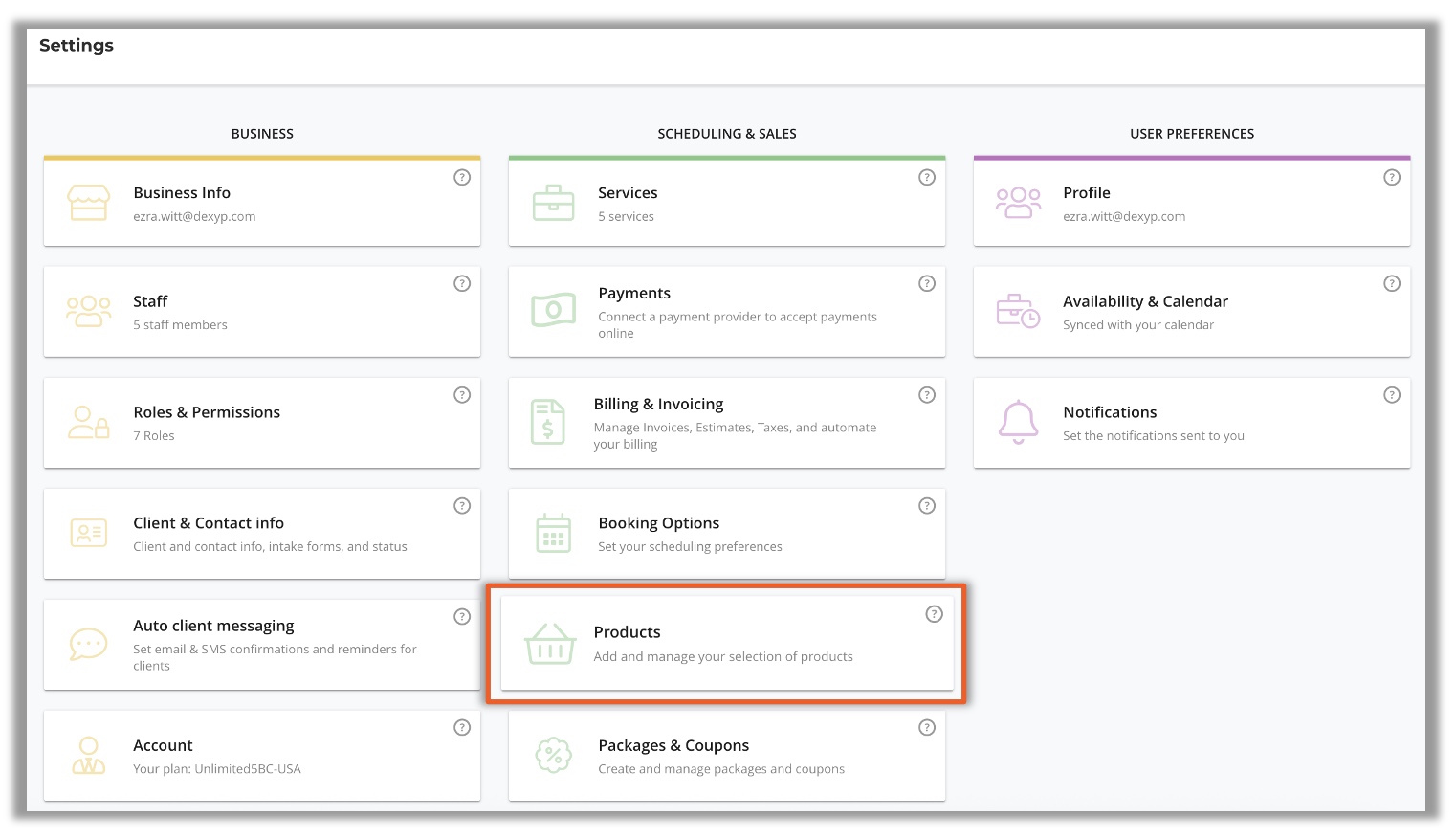Click the storefront icon for Business Info
This screenshot has height=838, width=1456.
click(x=88, y=203)
